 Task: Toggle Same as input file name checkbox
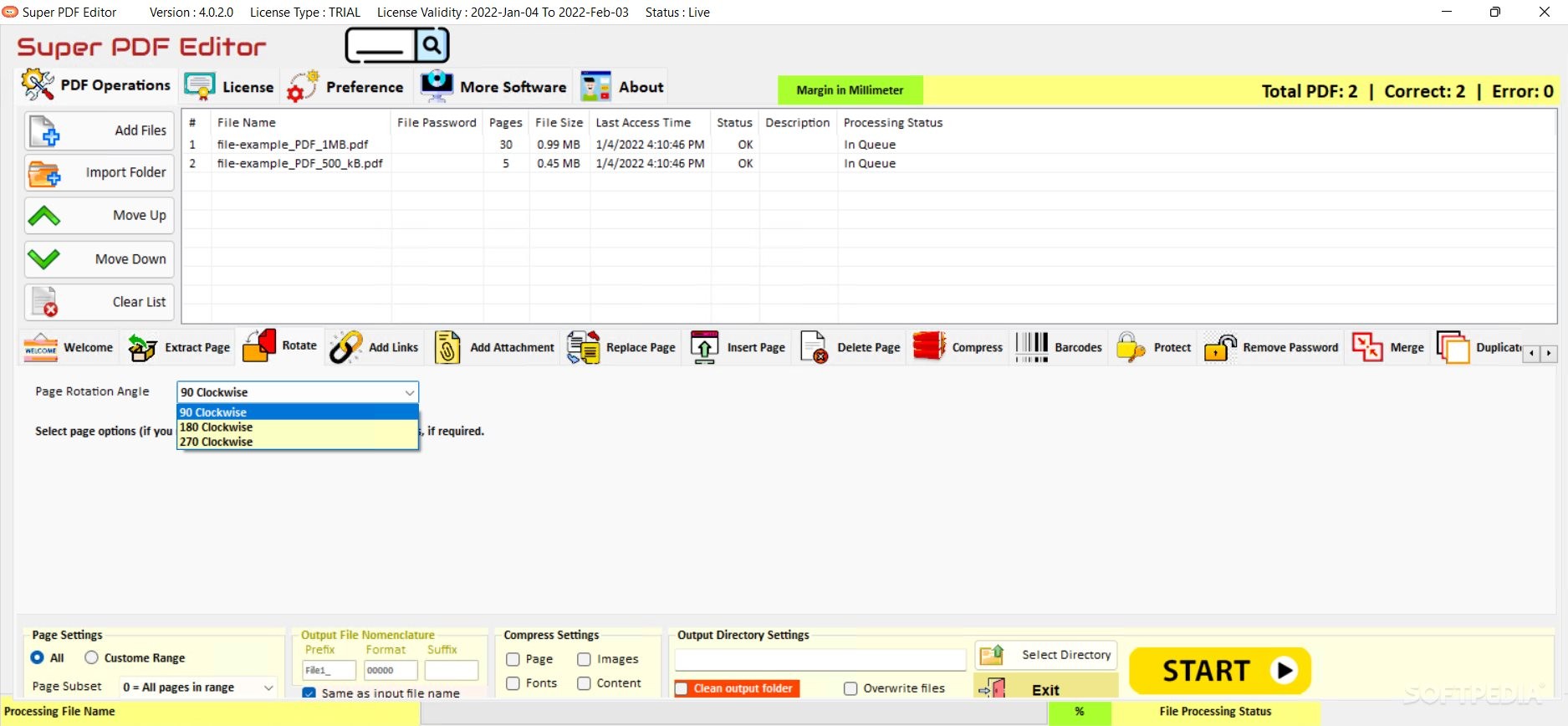pos(309,693)
